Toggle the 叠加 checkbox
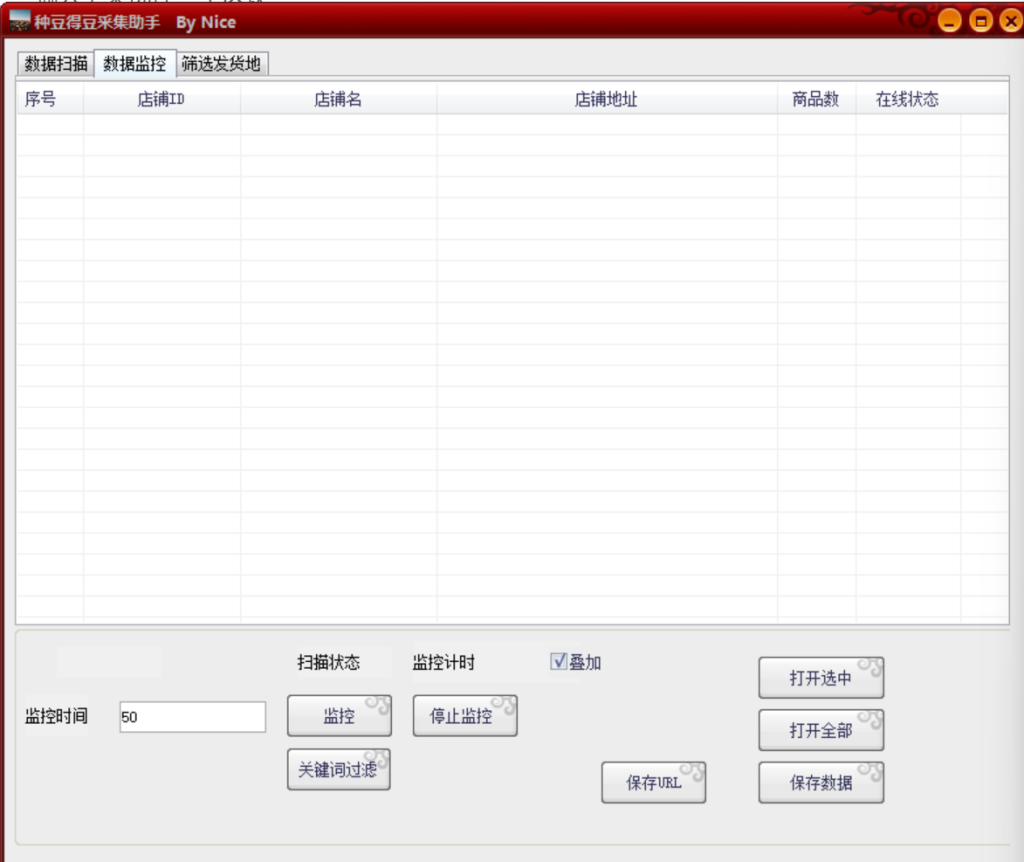 tap(557, 661)
